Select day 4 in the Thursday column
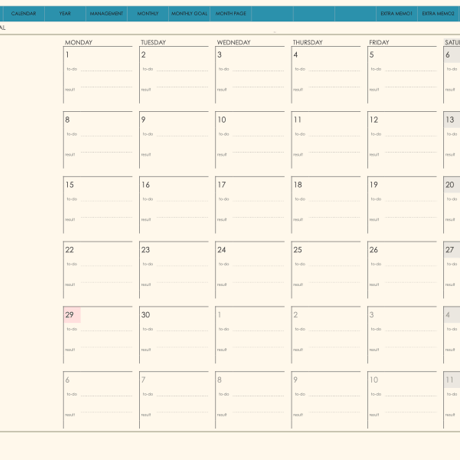Image resolution: width=460 pixels, height=460 pixels. point(295,55)
